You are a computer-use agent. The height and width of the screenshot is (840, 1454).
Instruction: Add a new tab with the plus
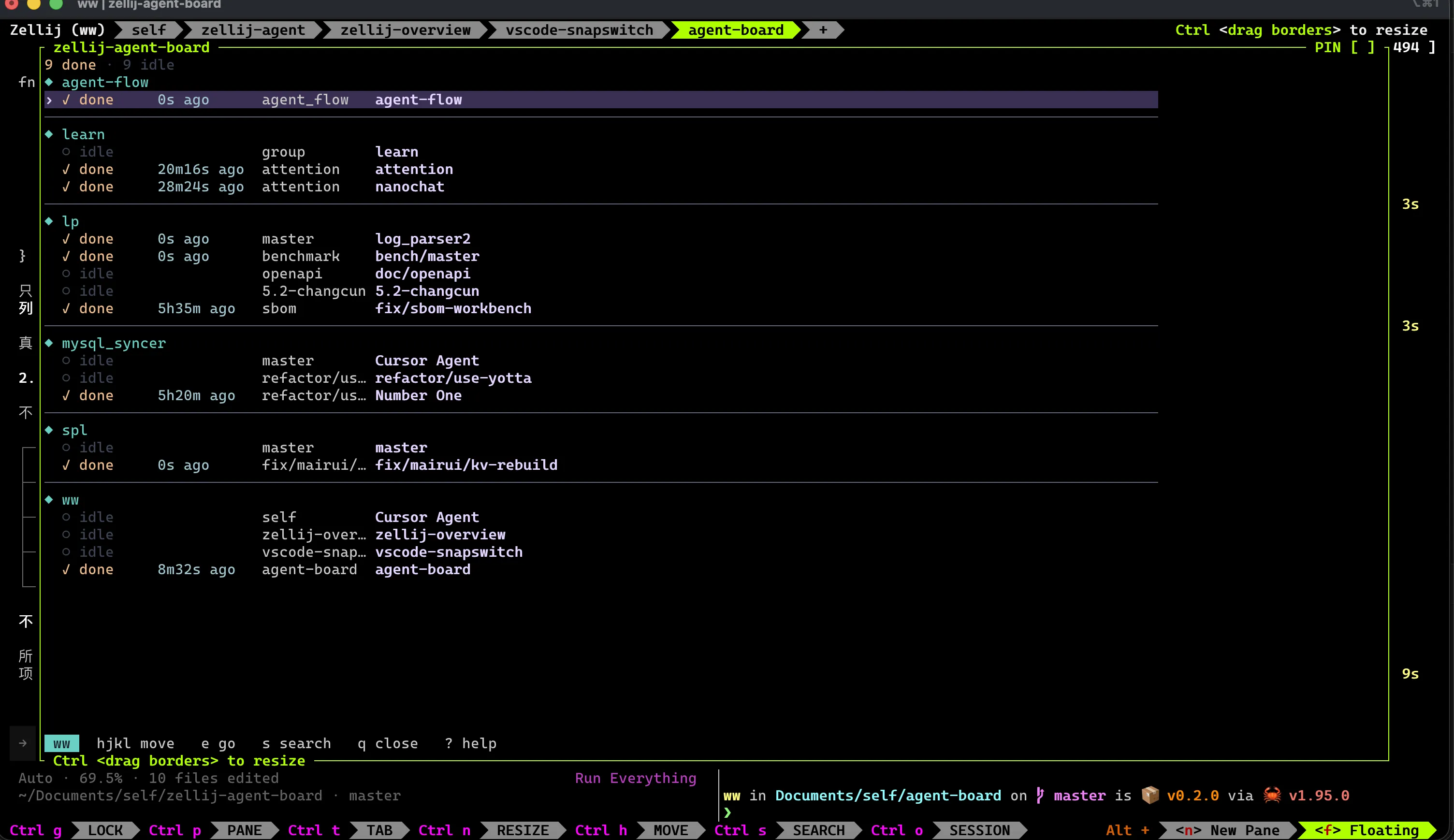click(x=823, y=30)
